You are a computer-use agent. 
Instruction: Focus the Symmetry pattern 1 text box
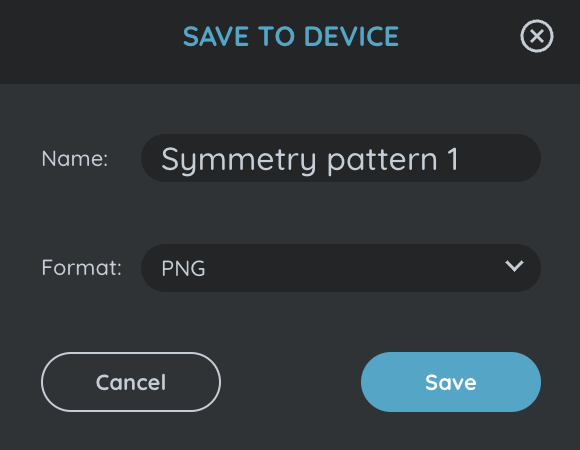click(341, 158)
